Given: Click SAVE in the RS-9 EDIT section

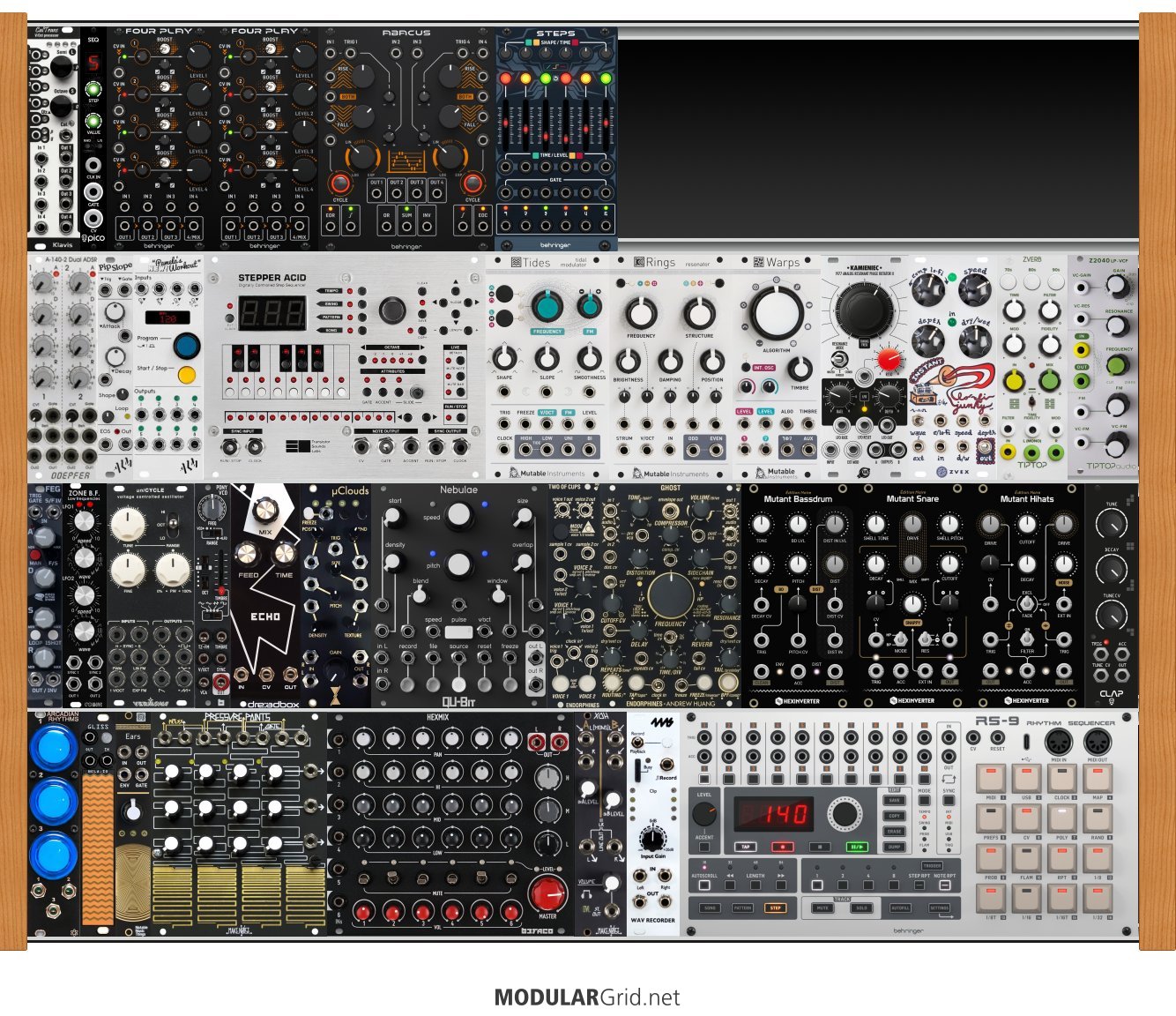Looking at the screenshot, I should (x=894, y=801).
